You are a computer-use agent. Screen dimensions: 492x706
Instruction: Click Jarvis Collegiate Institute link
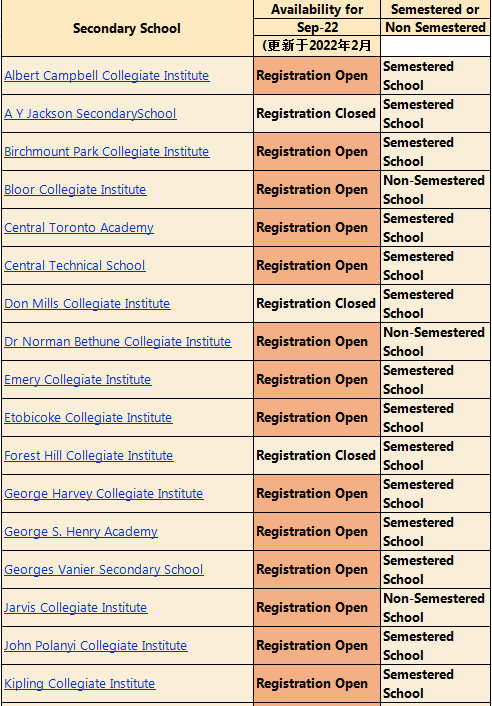click(x=76, y=608)
